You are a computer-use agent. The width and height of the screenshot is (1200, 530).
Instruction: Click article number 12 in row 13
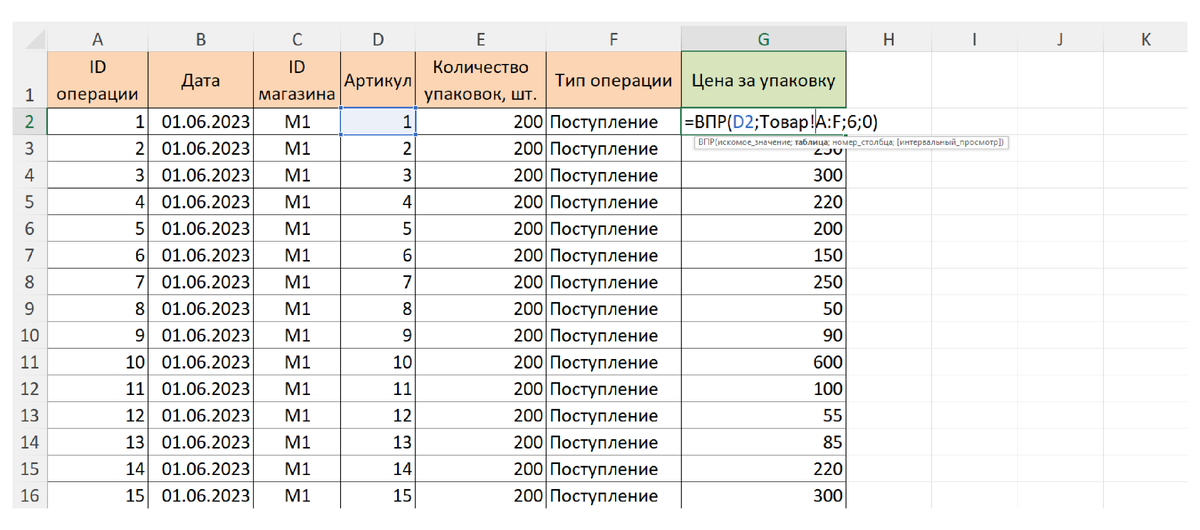(x=378, y=415)
